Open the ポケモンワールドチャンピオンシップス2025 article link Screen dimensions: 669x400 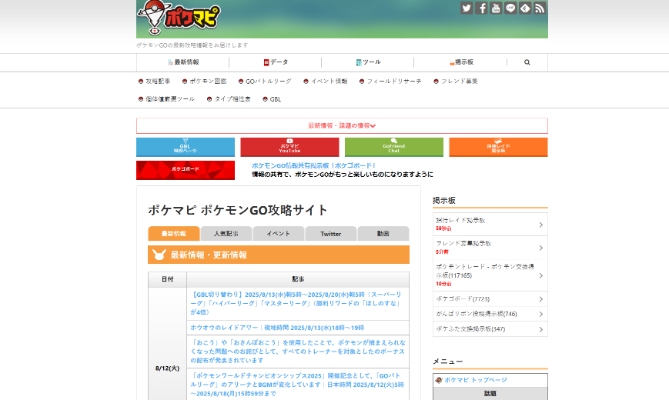[297, 385]
